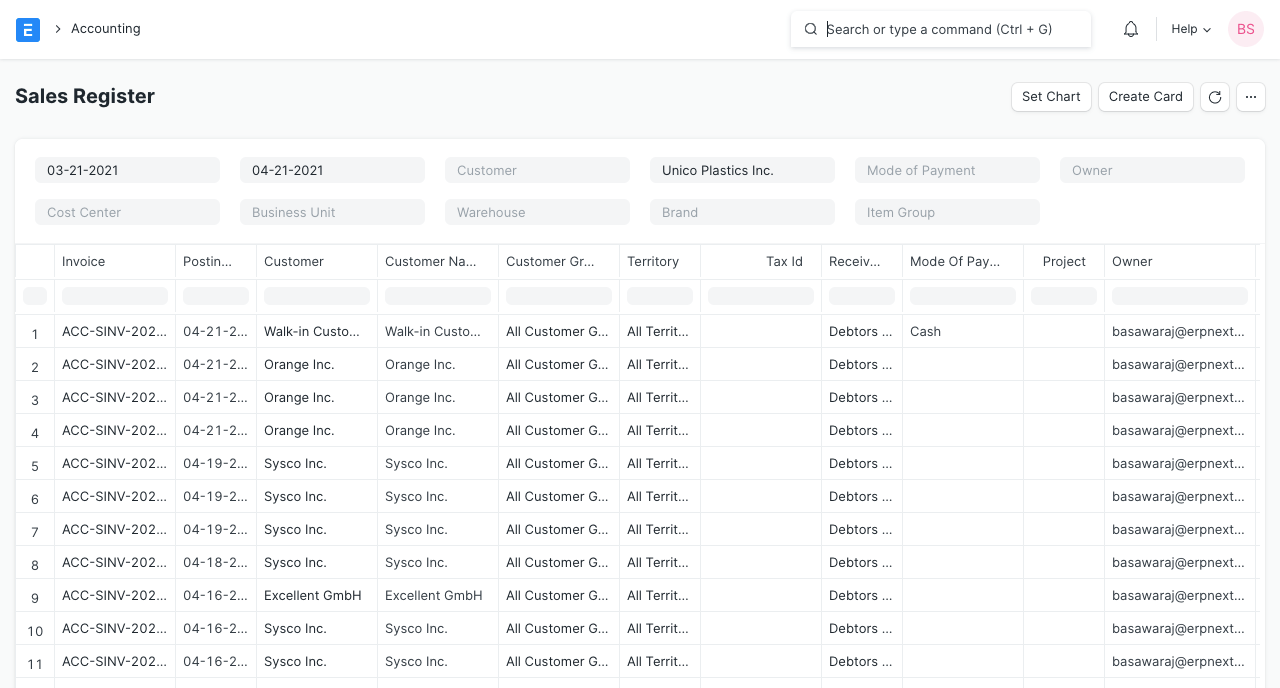Click the ERPNext logo icon

(28, 29)
